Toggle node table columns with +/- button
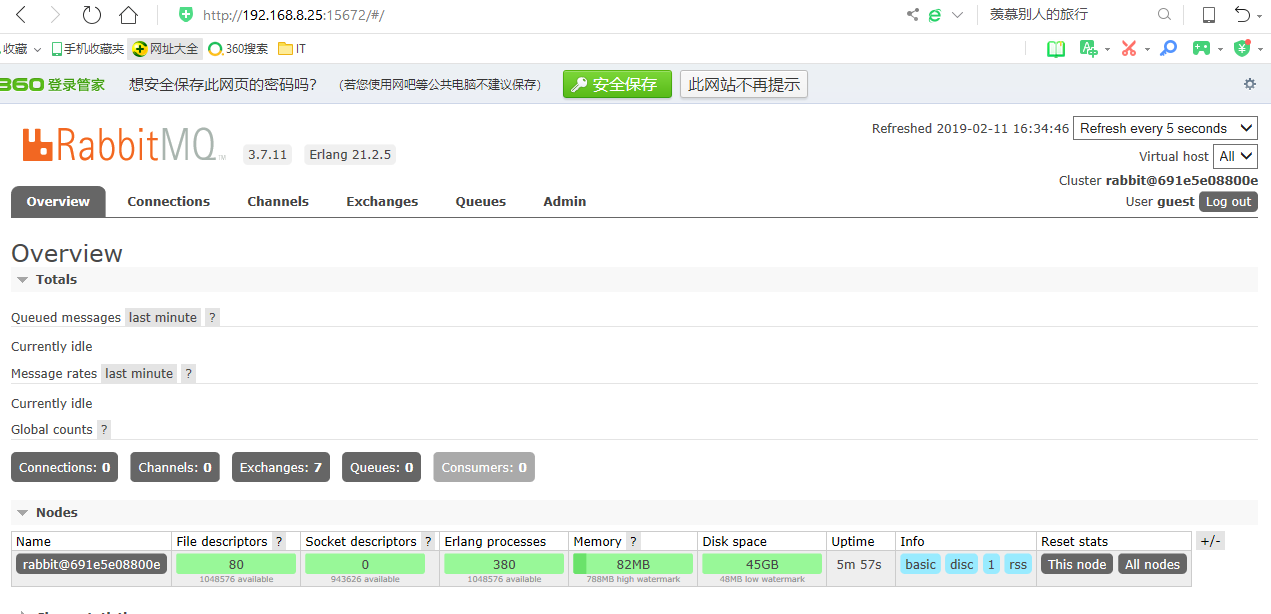The height and width of the screenshot is (614, 1271). click(x=1210, y=541)
